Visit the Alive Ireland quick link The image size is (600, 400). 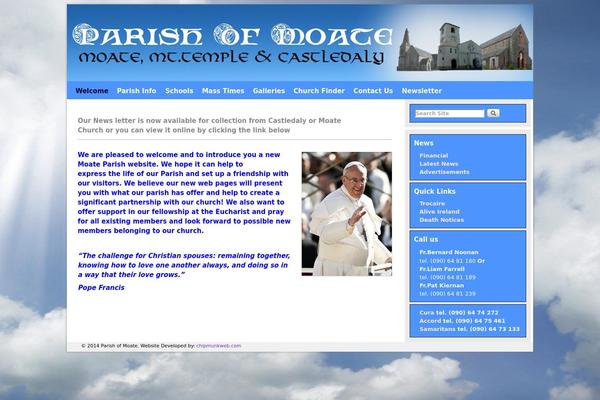(439, 212)
